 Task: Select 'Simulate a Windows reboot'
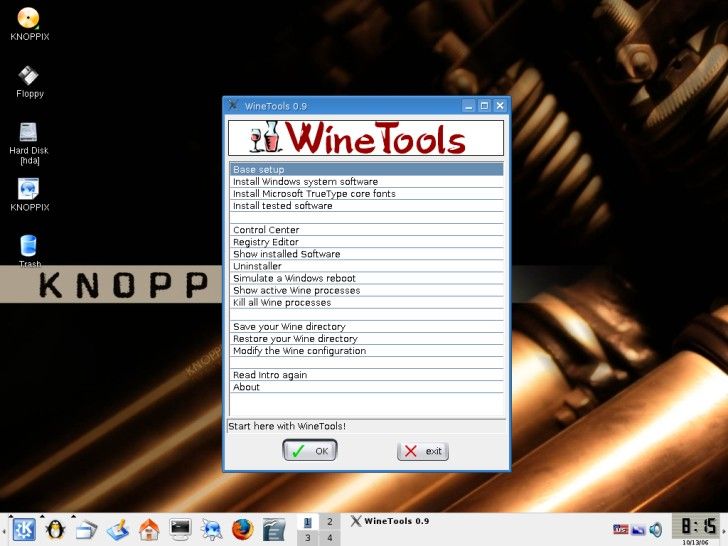tap(366, 278)
